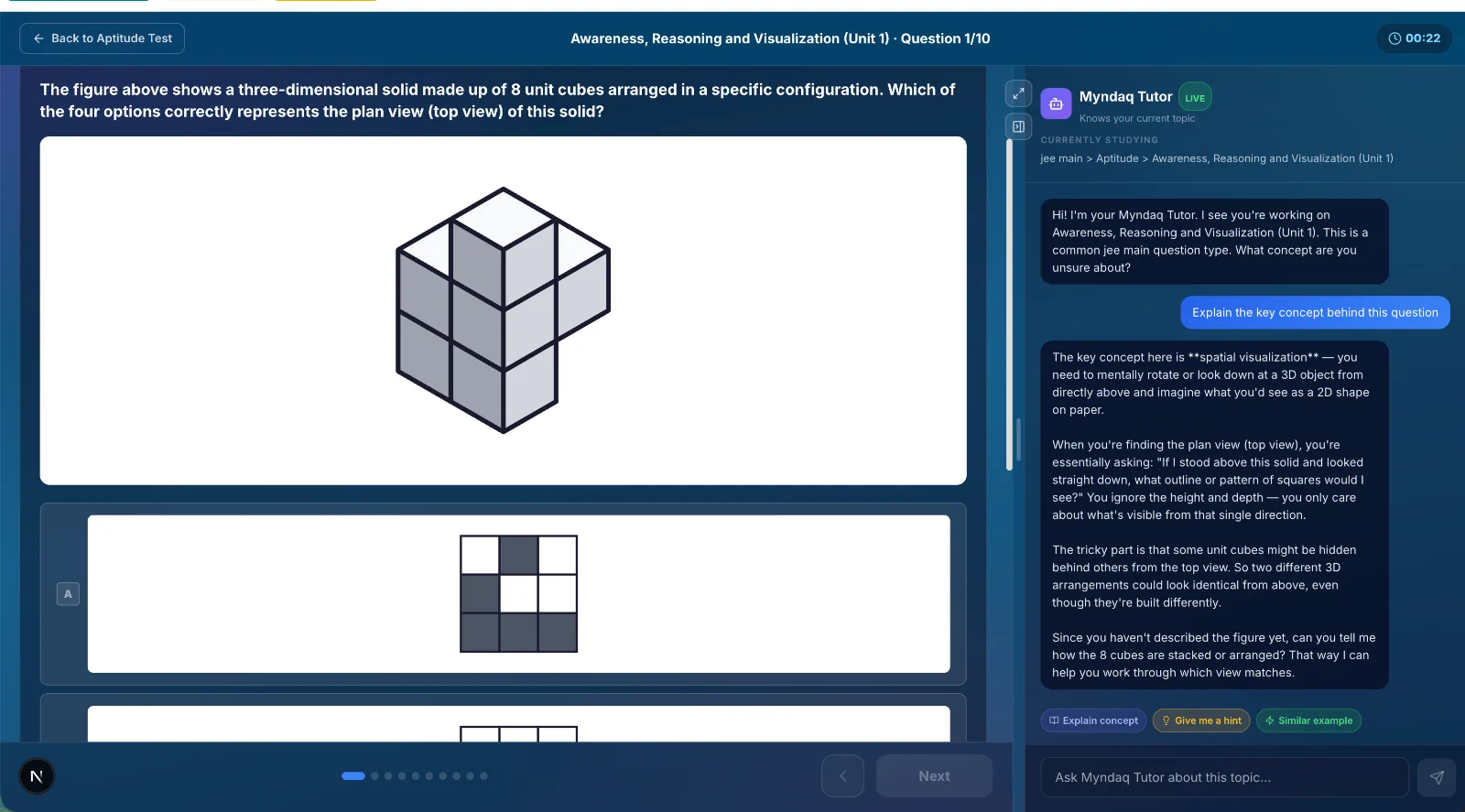
Task: Click the 'Myndaq Tutor' panel title
Action: [1125, 96]
